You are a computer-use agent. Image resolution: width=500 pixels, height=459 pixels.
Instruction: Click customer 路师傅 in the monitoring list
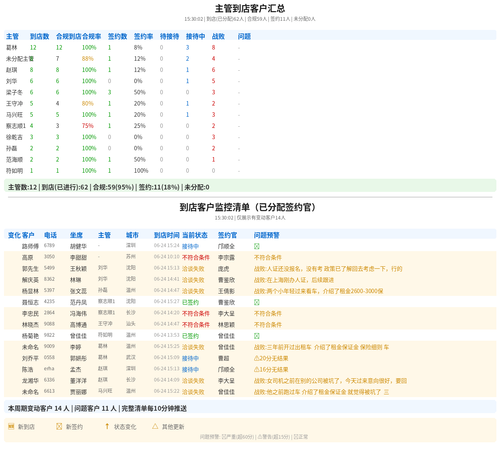(30, 246)
